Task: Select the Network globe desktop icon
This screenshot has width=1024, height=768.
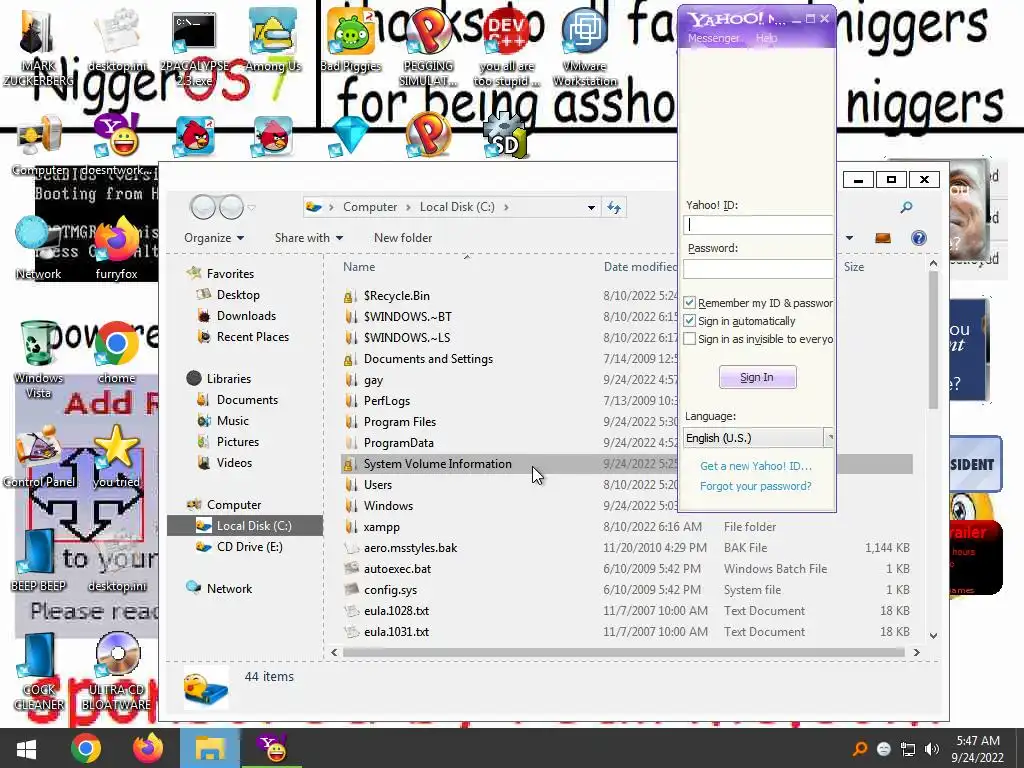Action: coord(39,248)
